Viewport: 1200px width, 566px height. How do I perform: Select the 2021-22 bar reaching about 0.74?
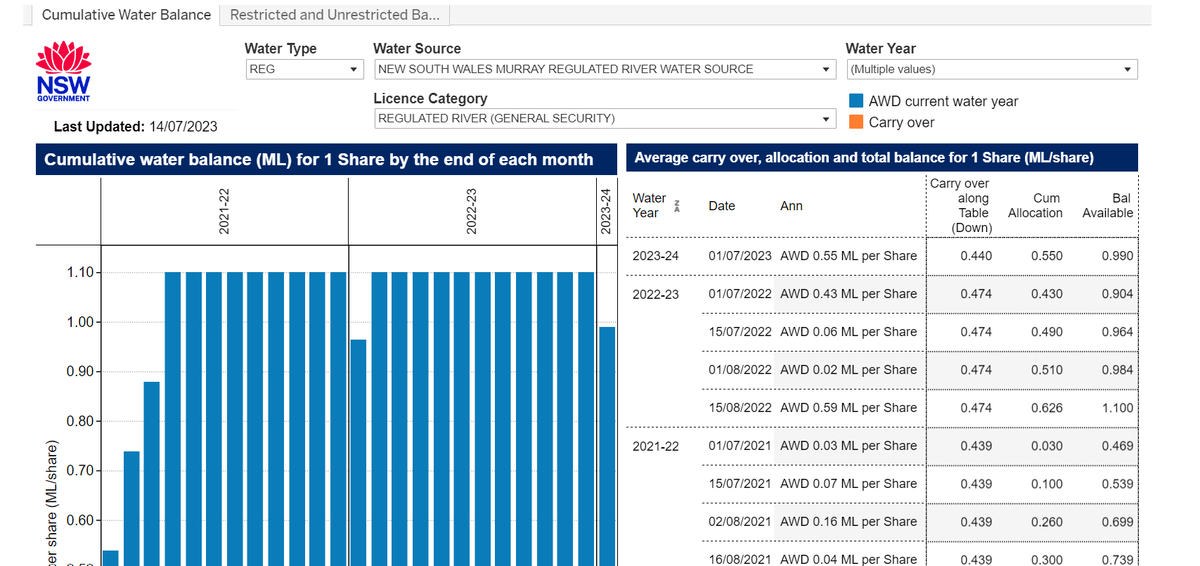tap(131, 508)
